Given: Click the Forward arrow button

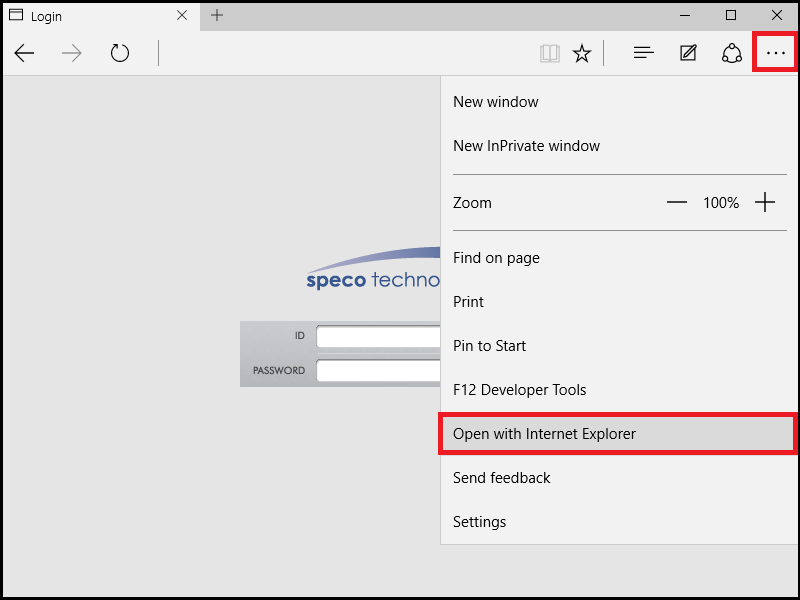Looking at the screenshot, I should [x=72, y=53].
